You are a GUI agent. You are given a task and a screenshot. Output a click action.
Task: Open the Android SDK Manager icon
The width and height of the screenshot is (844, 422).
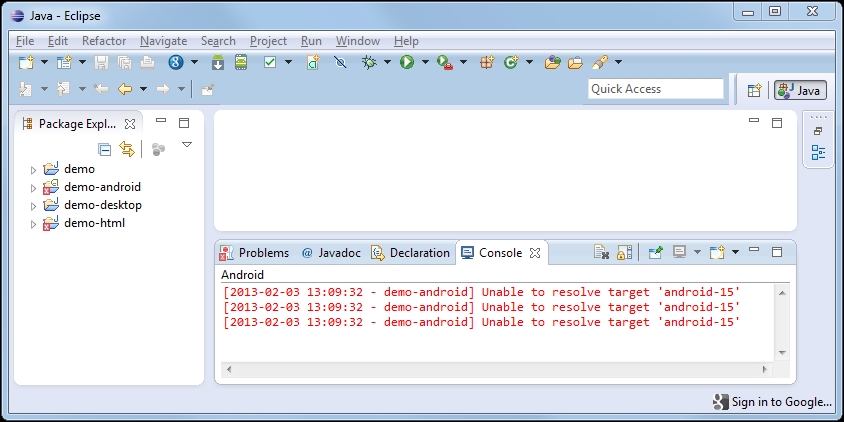click(217, 62)
